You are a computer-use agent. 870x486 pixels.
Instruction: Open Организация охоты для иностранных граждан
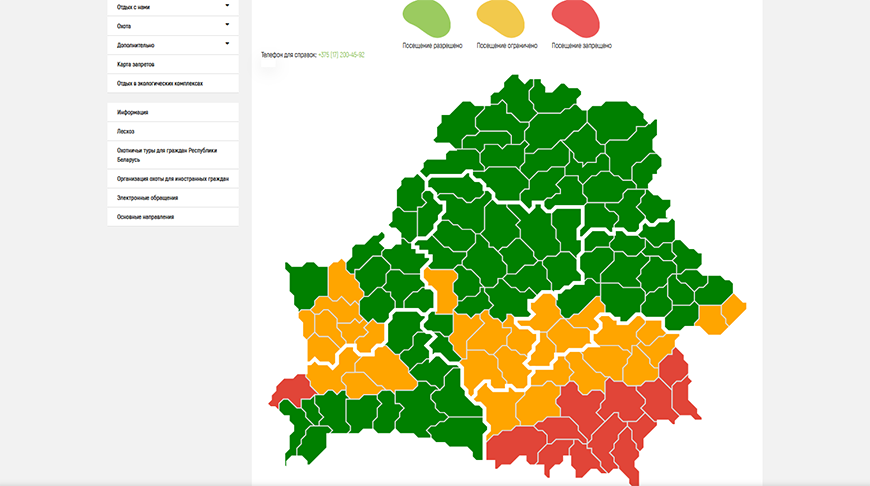(x=172, y=179)
